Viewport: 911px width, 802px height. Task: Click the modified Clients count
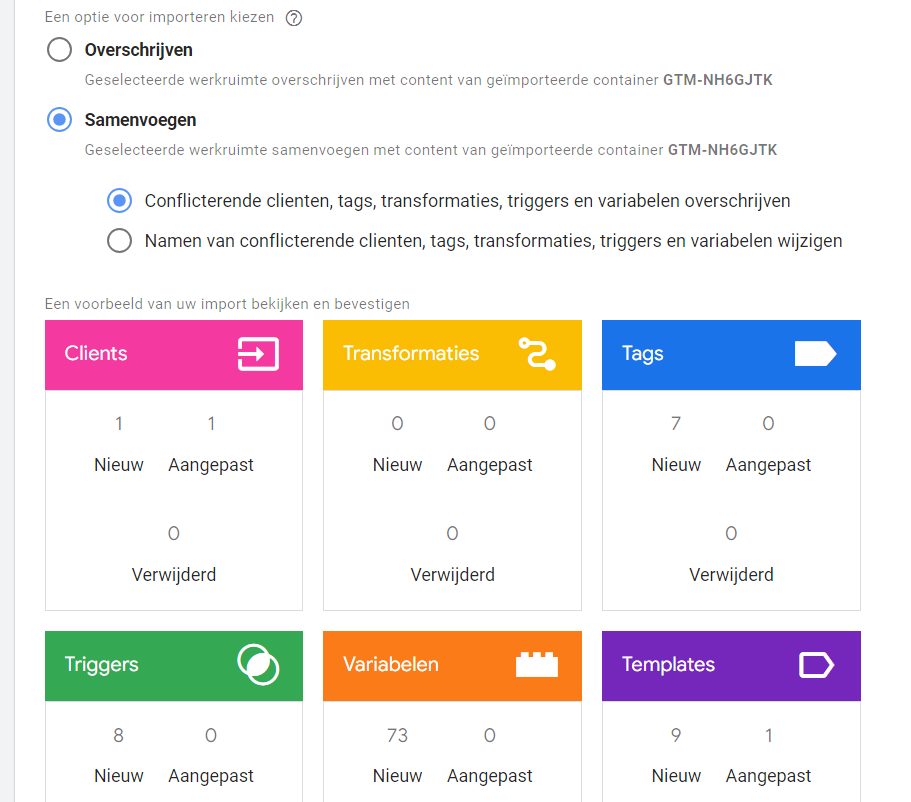tap(211, 424)
